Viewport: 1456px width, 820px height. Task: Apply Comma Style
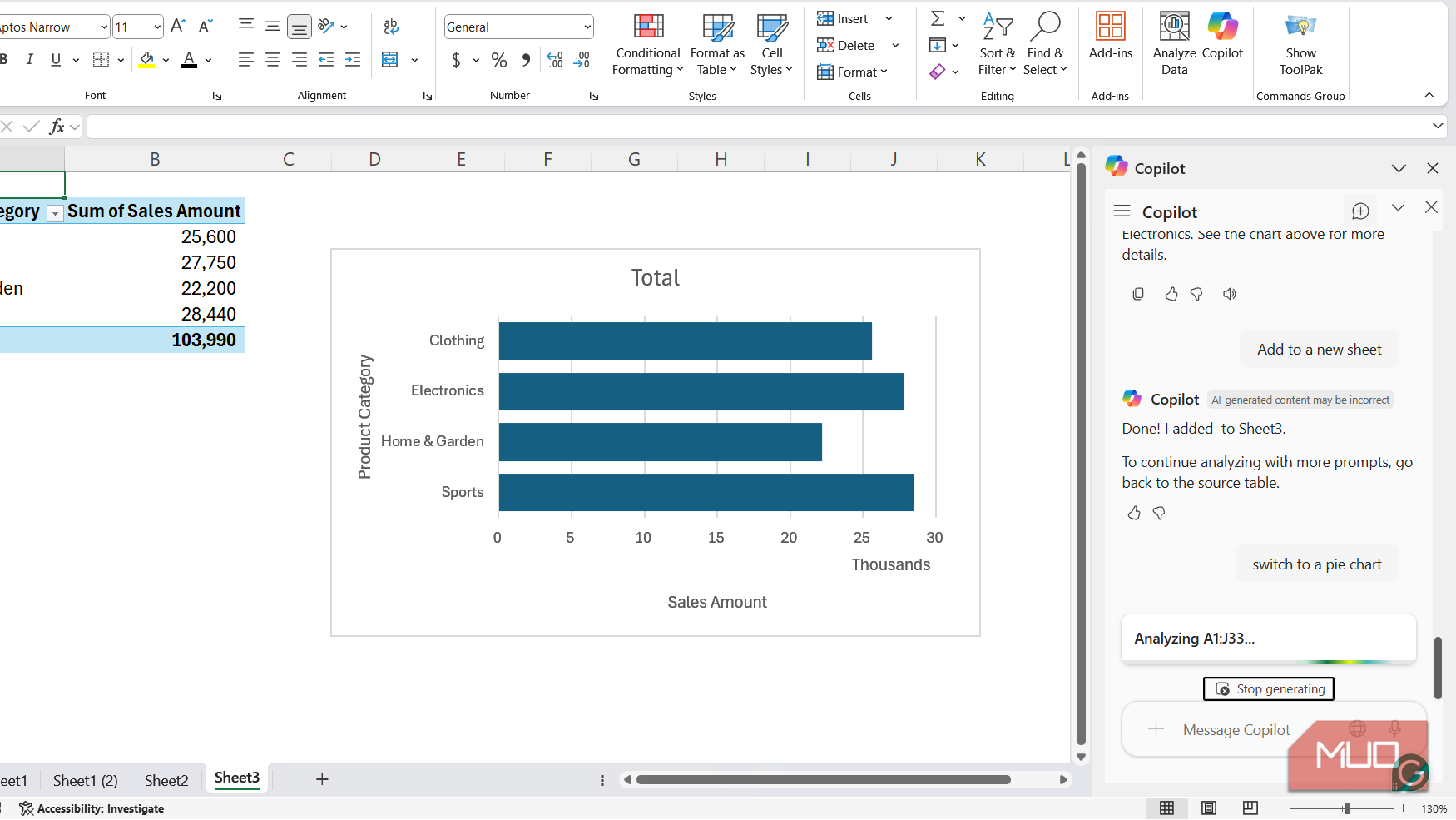pyautogui.click(x=526, y=60)
